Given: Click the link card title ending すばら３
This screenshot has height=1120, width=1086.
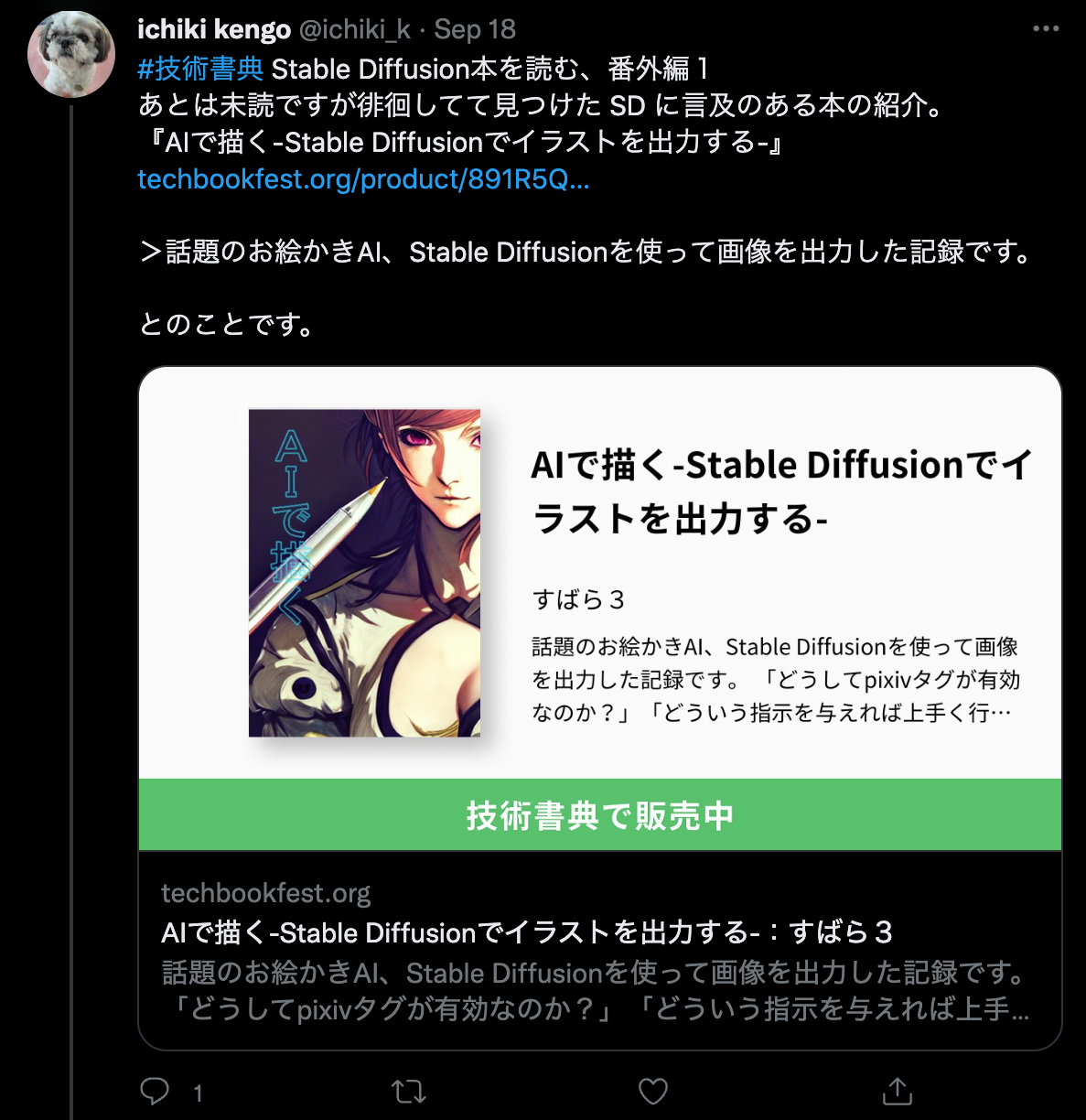Looking at the screenshot, I should (x=527, y=932).
